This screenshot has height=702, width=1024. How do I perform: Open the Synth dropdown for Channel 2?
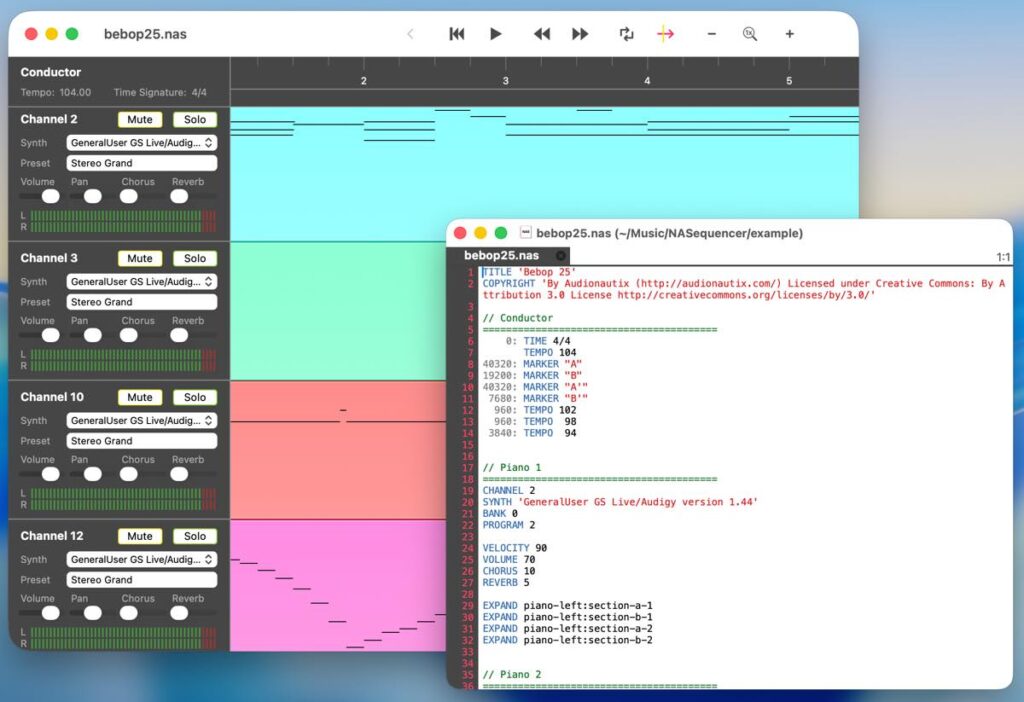(142, 143)
